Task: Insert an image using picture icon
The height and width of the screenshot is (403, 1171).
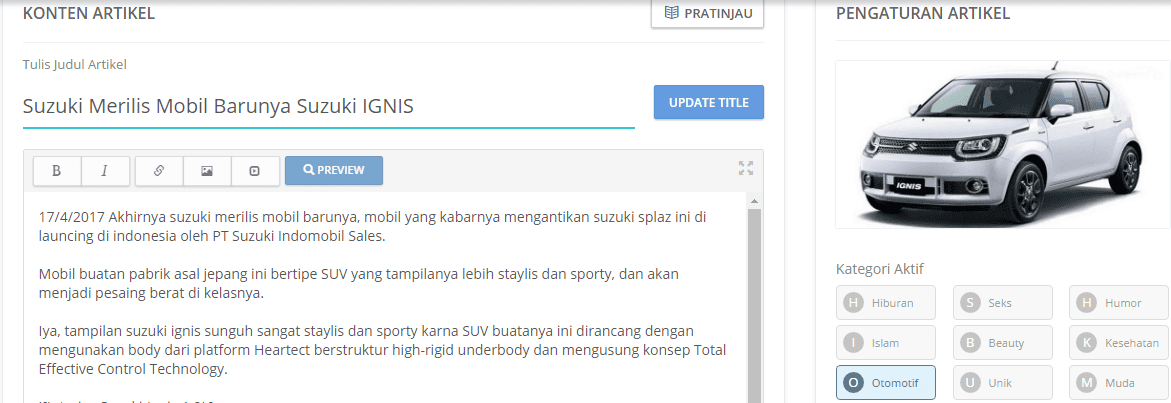Action: point(207,171)
